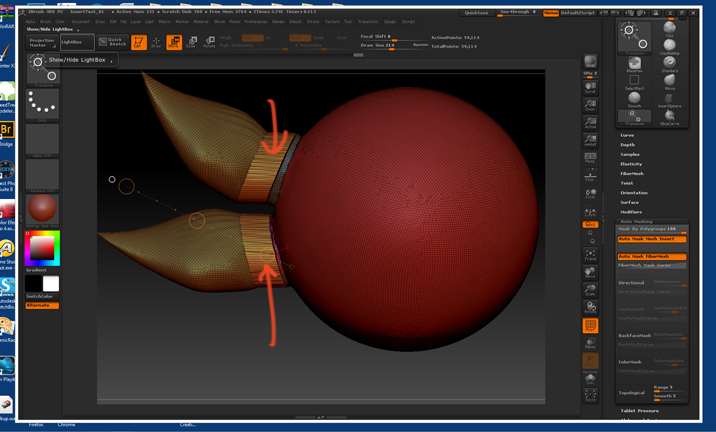Toggle Auto Mask FiberMesh option
The width and height of the screenshot is (716, 432).
tap(651, 256)
